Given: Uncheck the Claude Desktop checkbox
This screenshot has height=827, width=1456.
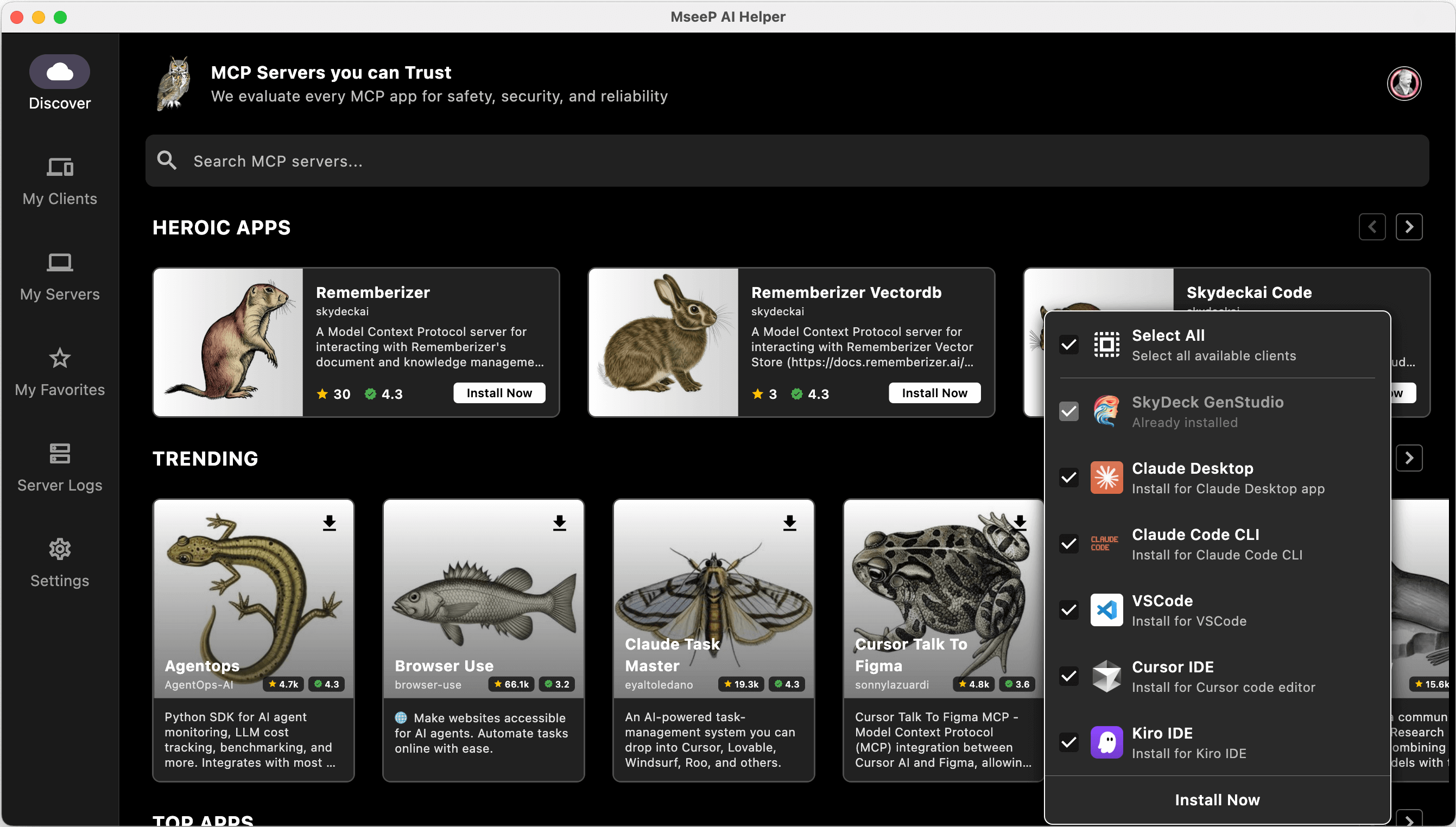Looking at the screenshot, I should (x=1069, y=478).
